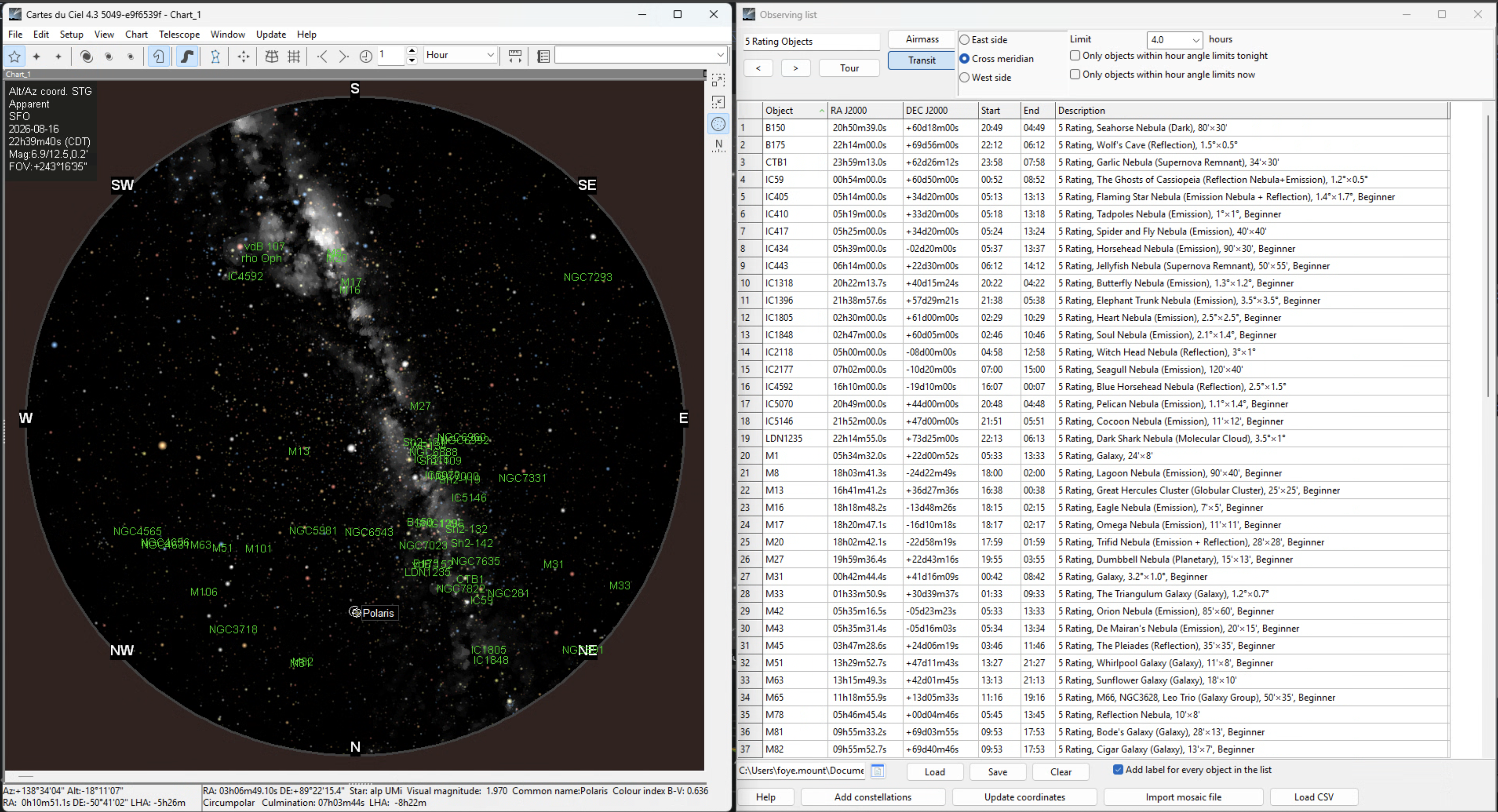
Task: Toggle the nebula outline toolbar icon
Action: click(159, 56)
